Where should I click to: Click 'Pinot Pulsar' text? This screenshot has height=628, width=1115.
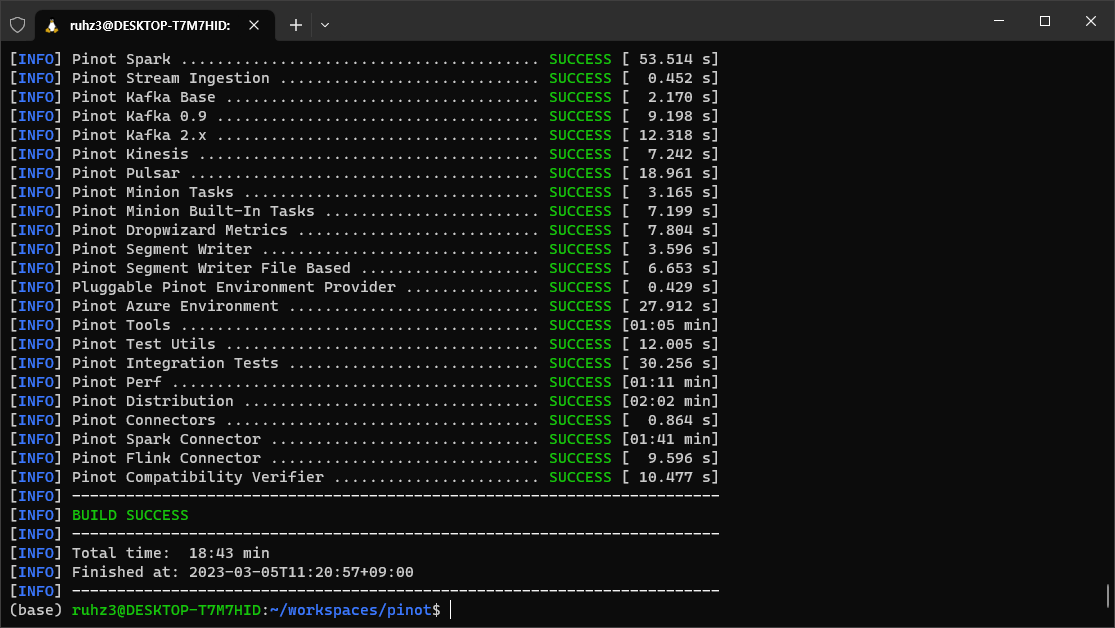(126, 174)
